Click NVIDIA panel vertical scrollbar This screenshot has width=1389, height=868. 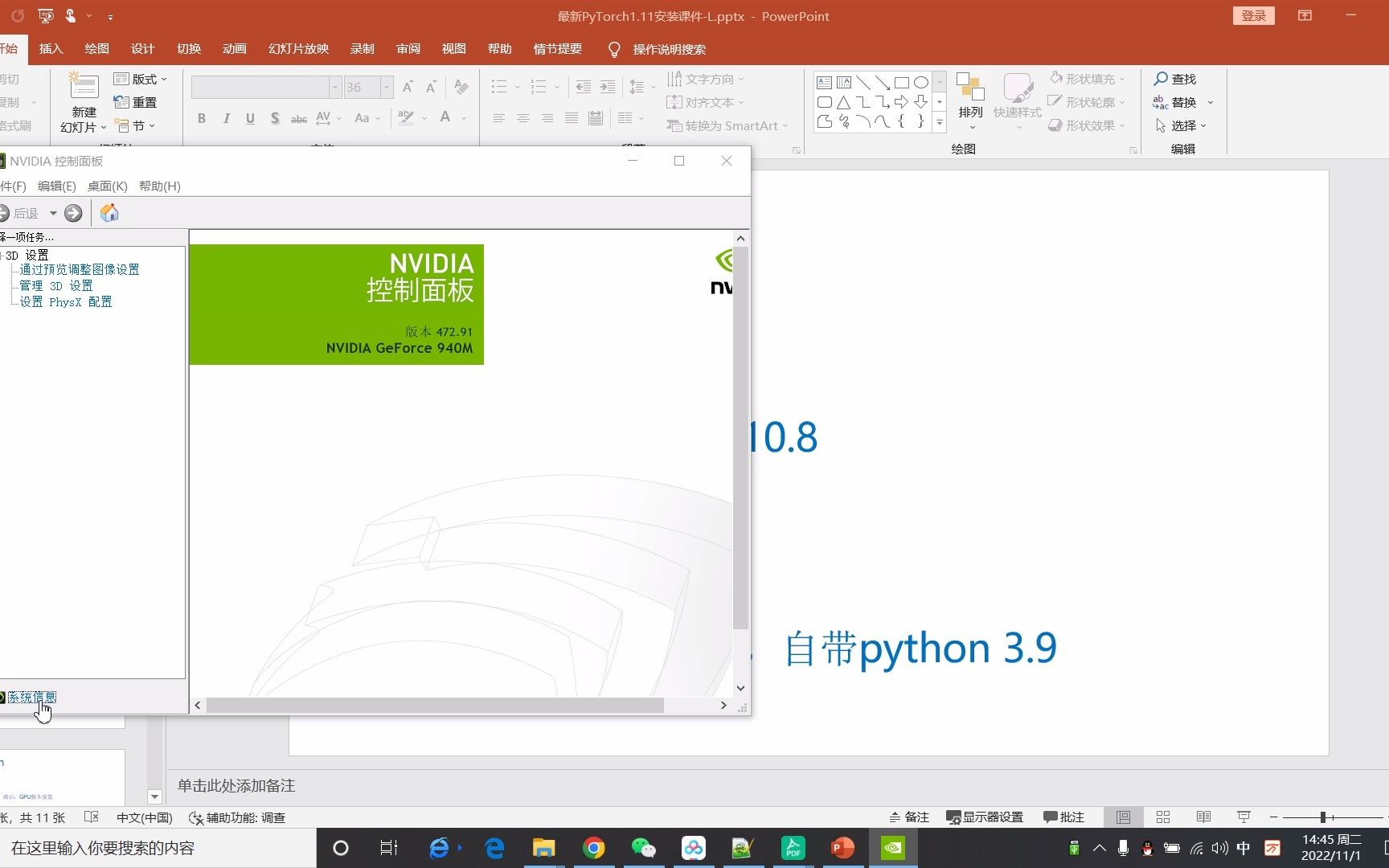741,438
